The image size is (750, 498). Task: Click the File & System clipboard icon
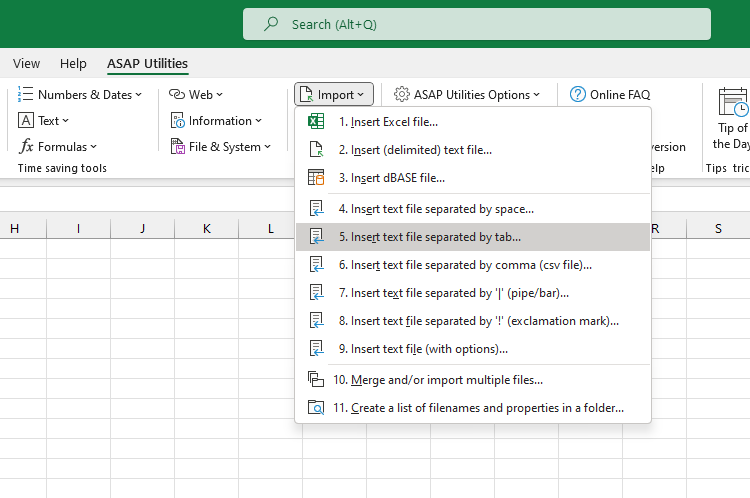pos(177,146)
